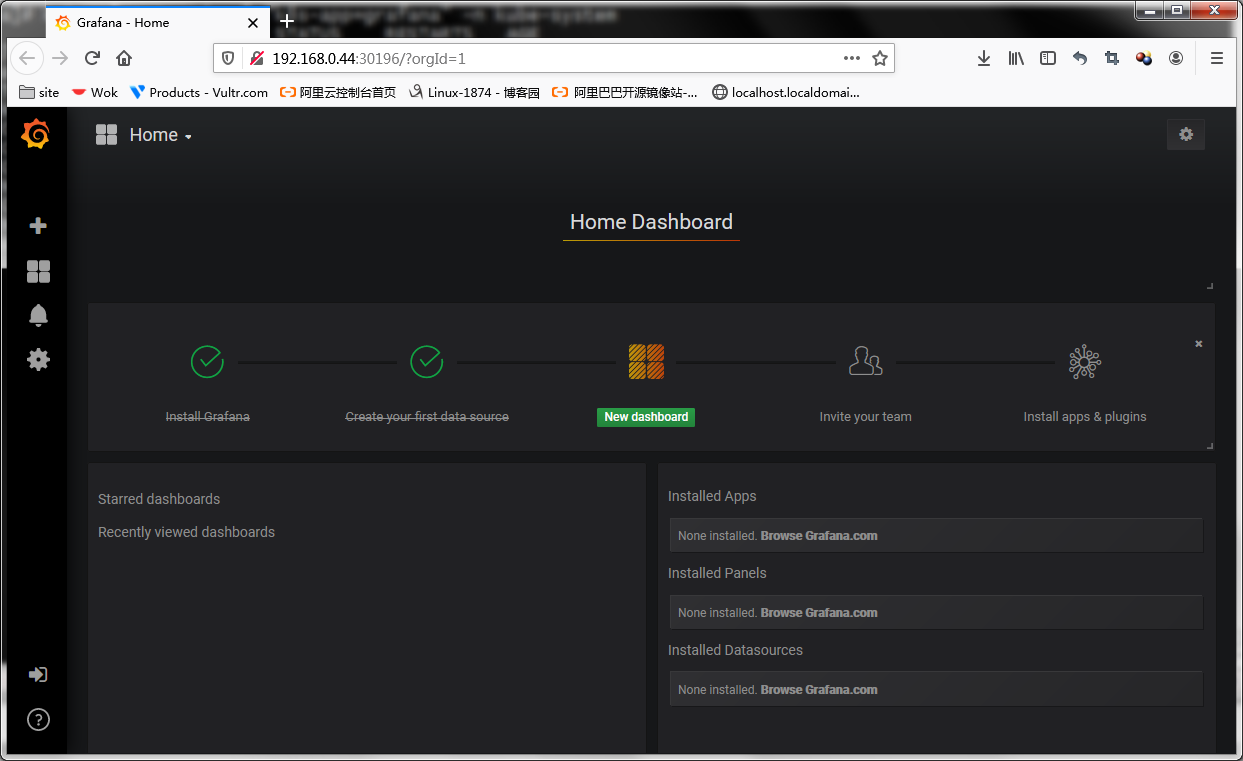Viewport: 1243px width, 761px height.
Task: Click the Recently viewed dashboards heading
Action: pyautogui.click(x=186, y=532)
